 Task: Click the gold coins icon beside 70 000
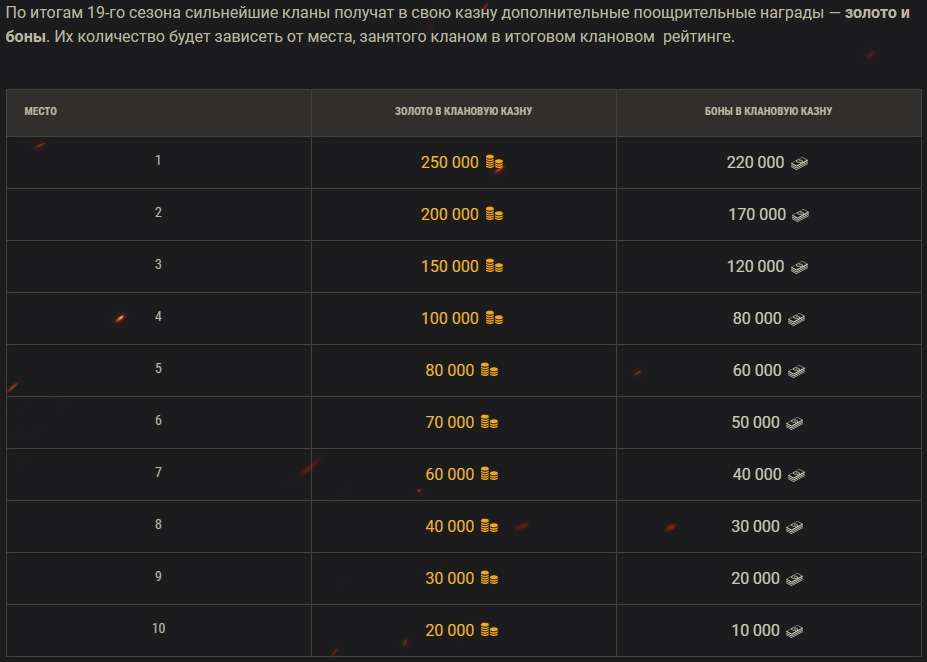click(489, 422)
